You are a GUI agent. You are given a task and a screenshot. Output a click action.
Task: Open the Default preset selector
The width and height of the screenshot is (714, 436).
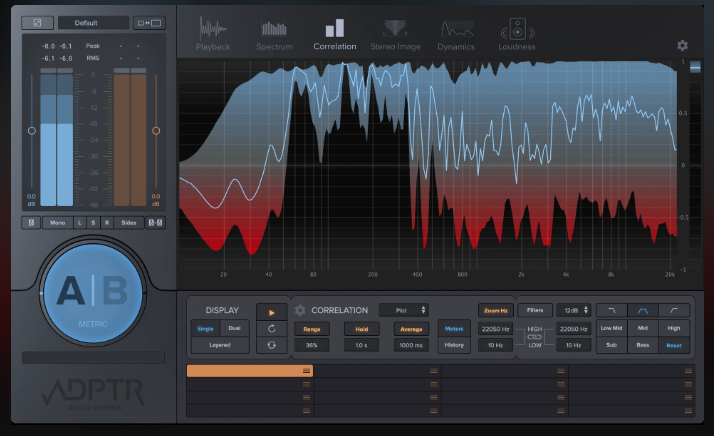93,22
